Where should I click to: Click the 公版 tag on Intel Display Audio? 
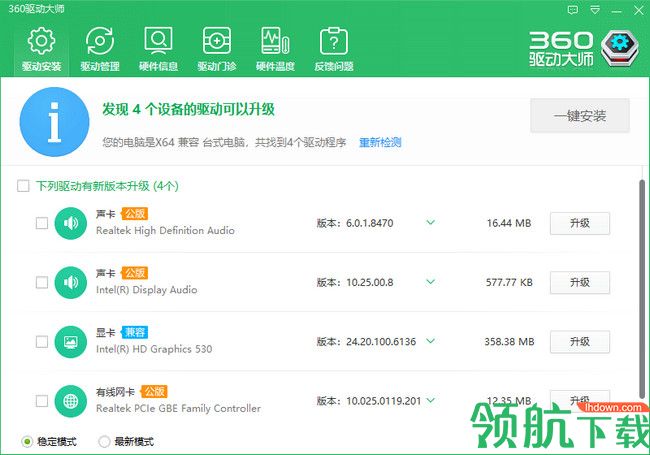pyautogui.click(x=135, y=273)
